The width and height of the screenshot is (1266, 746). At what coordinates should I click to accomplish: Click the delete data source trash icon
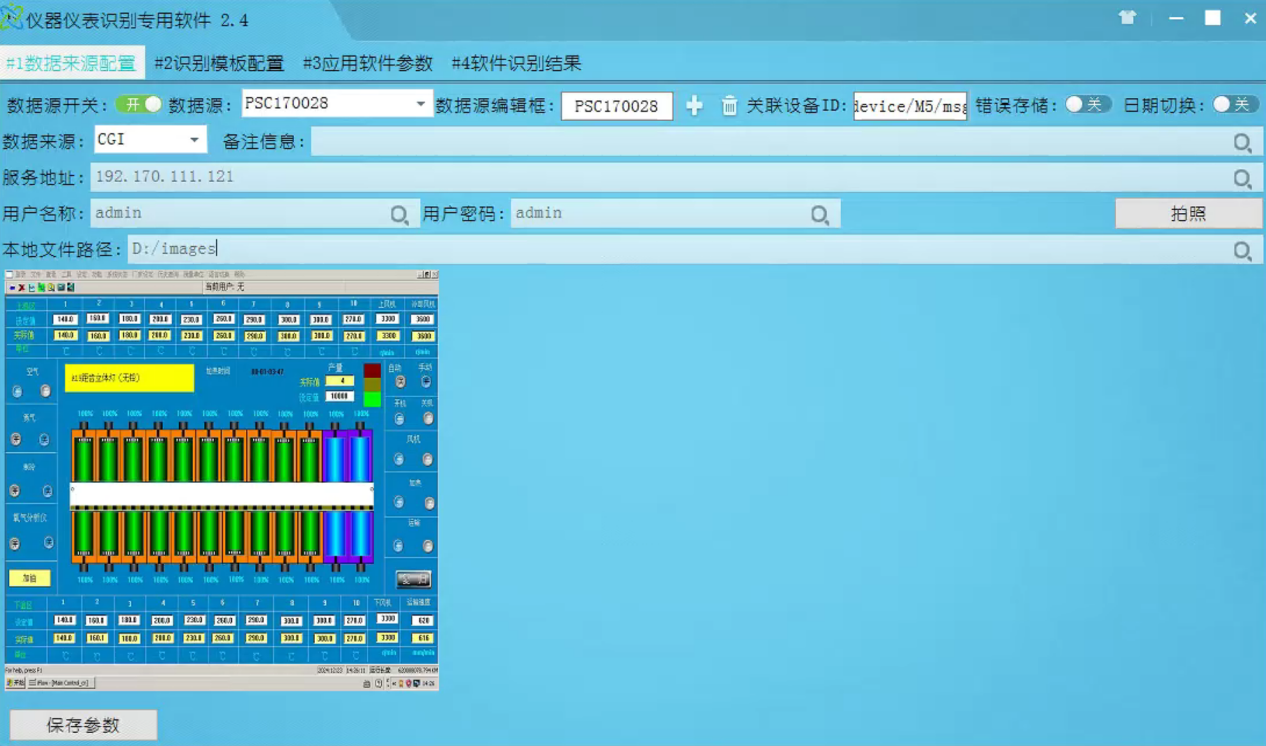(730, 105)
